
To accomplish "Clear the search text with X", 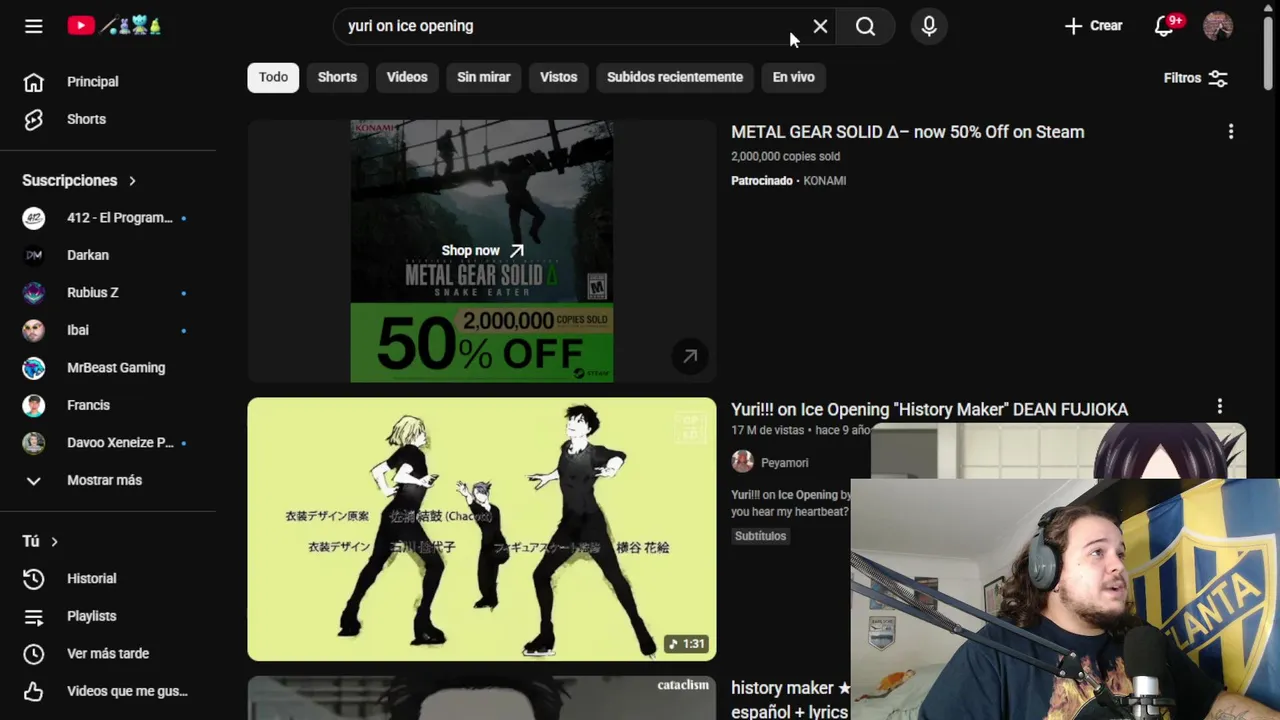I will click(x=820, y=26).
